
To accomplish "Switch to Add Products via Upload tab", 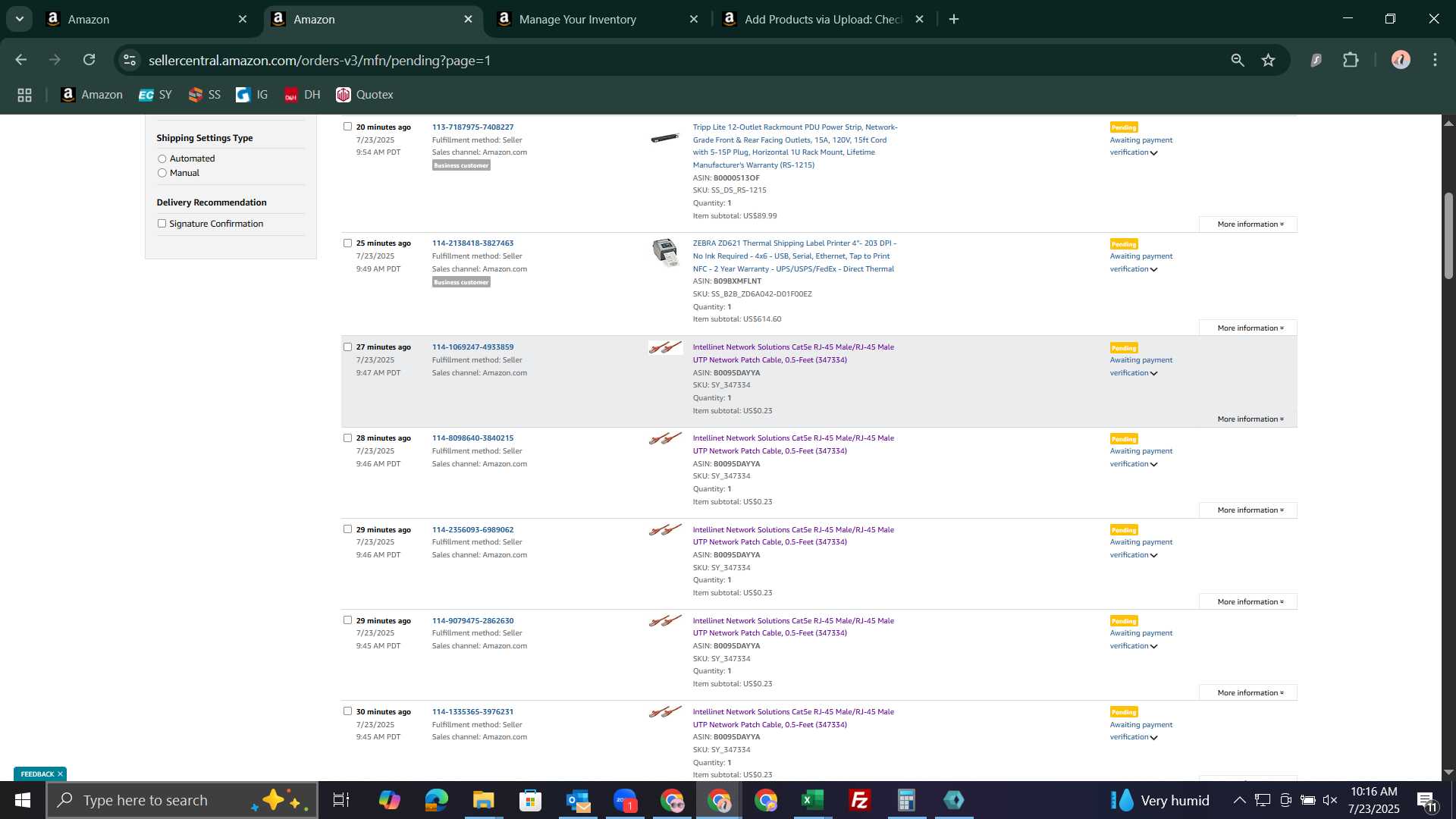I will 824,19.
